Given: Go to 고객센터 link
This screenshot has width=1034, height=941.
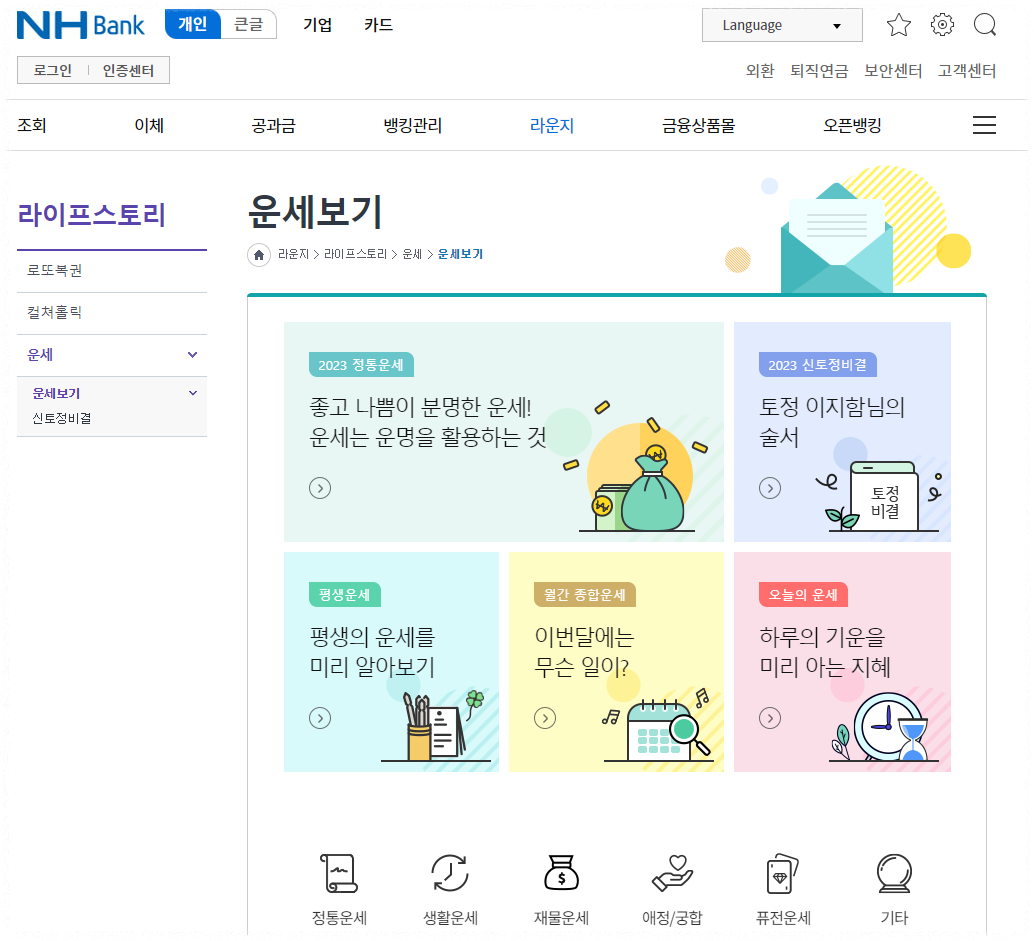Looking at the screenshot, I should click(967, 71).
